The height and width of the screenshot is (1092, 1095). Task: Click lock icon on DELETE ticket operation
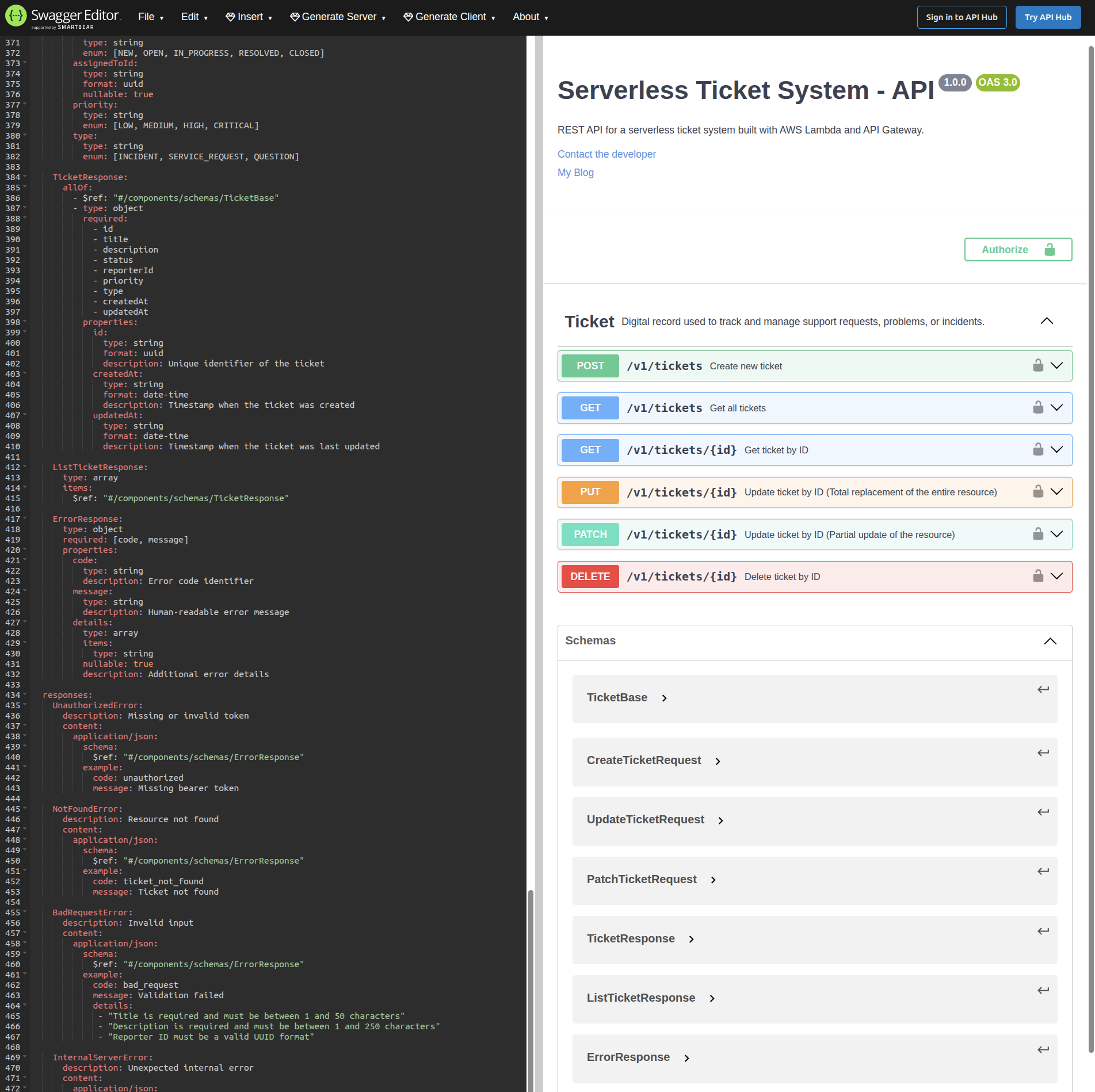pos(1037,576)
